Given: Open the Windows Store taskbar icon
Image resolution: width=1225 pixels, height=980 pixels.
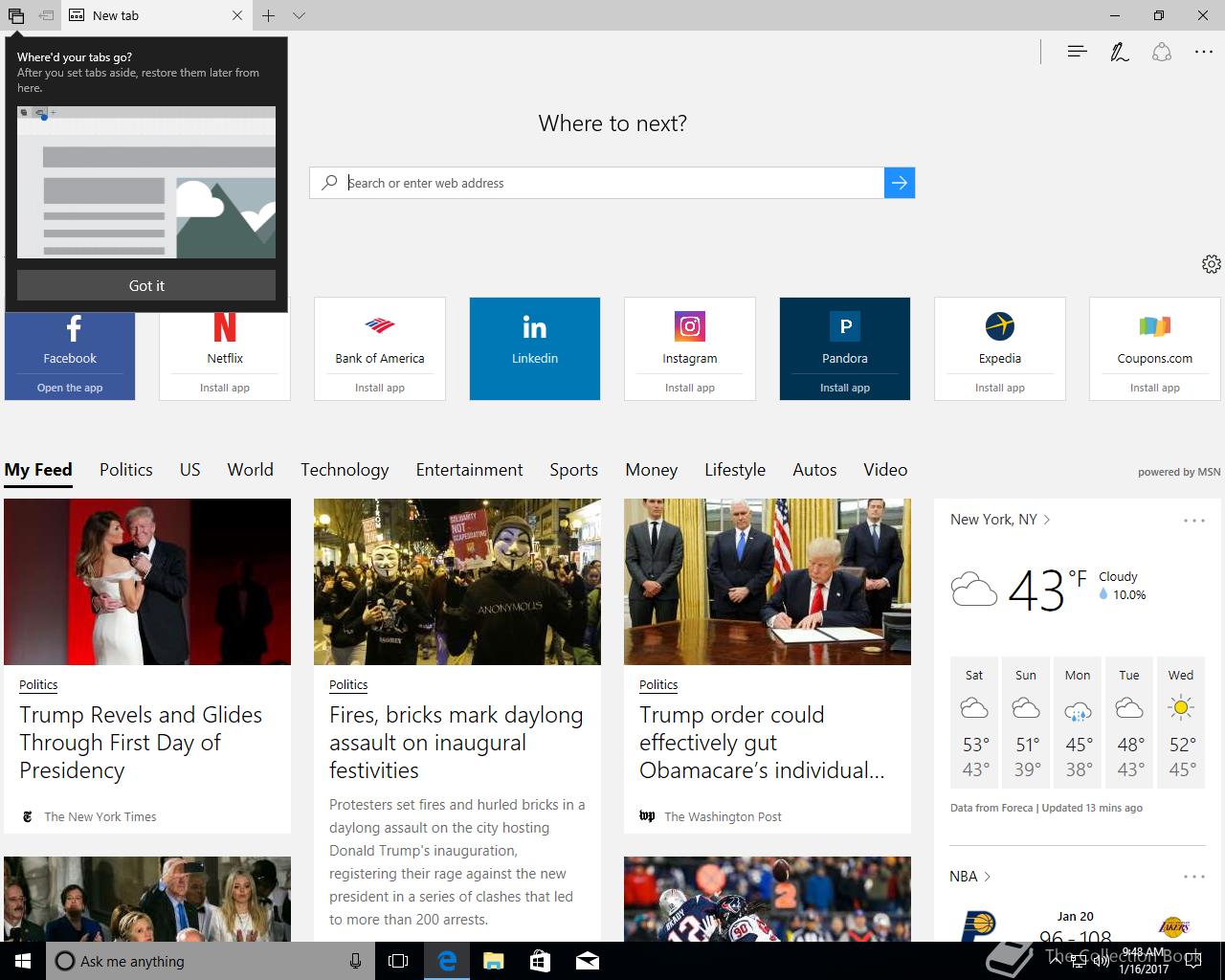Looking at the screenshot, I should point(541,961).
